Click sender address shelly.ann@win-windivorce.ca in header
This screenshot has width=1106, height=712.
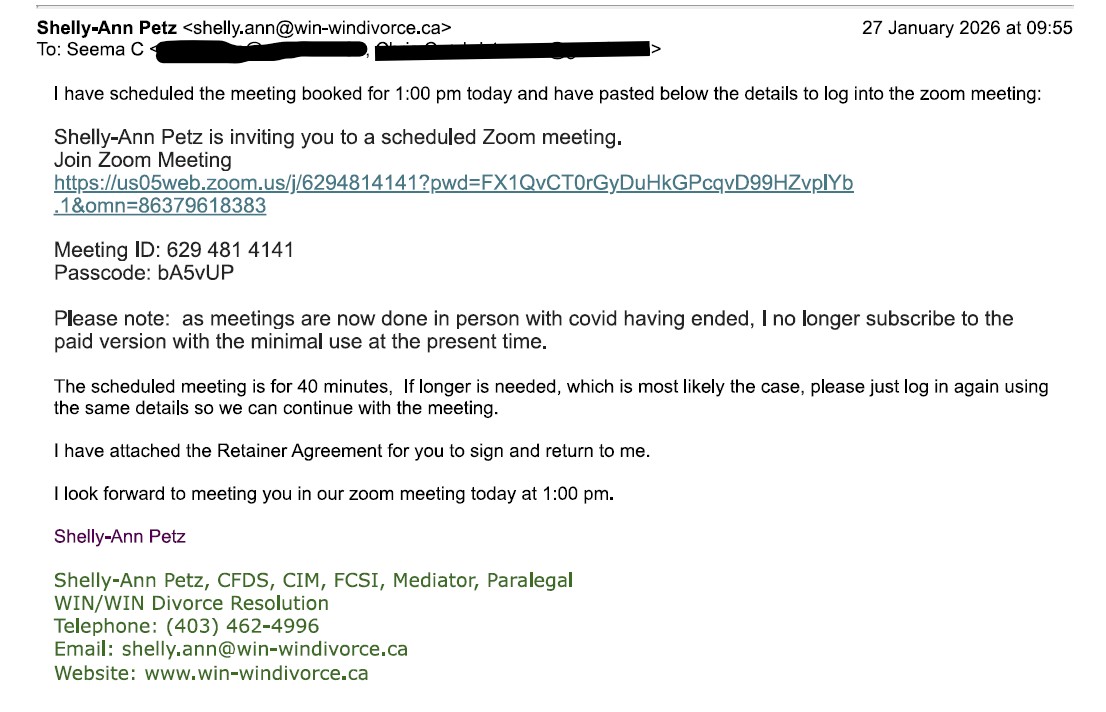(x=317, y=28)
